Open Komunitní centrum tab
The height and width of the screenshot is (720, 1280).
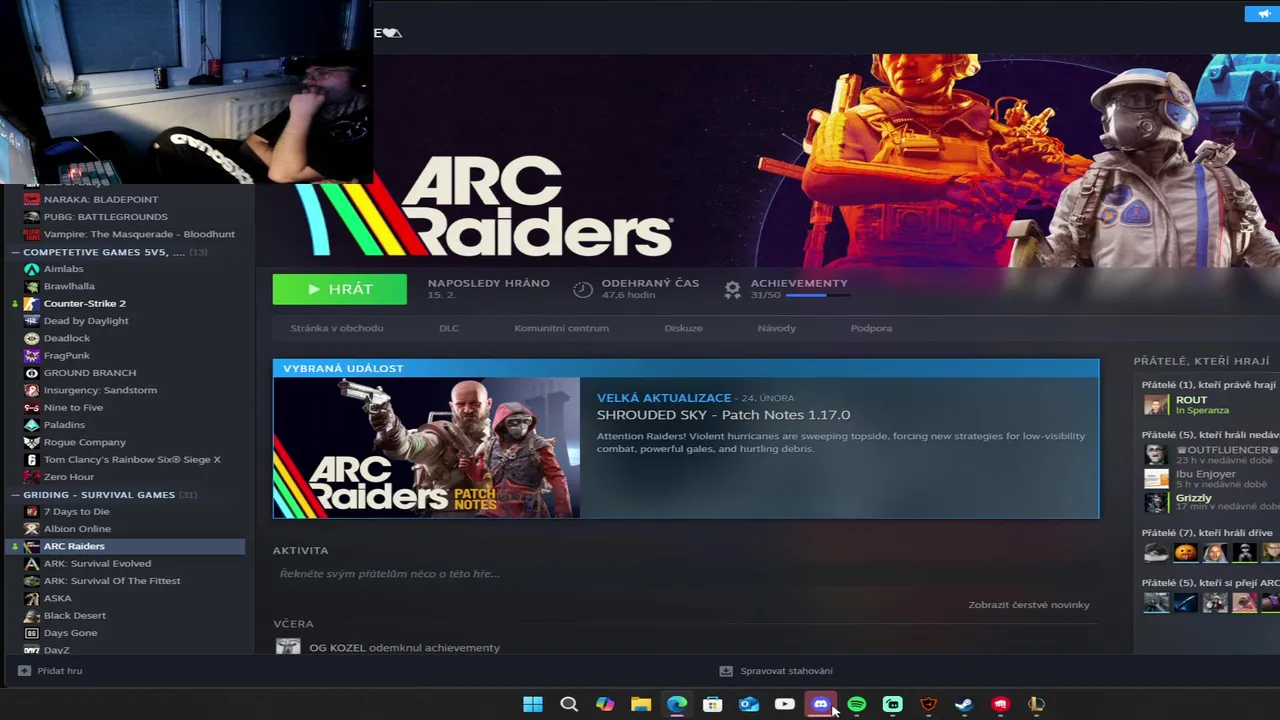[561, 328]
